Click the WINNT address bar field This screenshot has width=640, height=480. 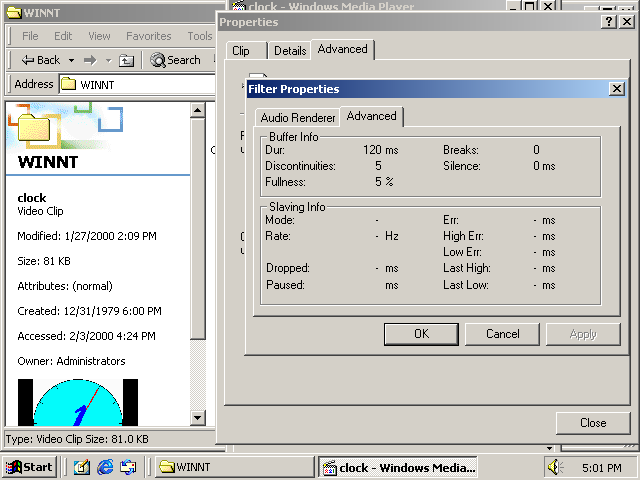[x=137, y=84]
